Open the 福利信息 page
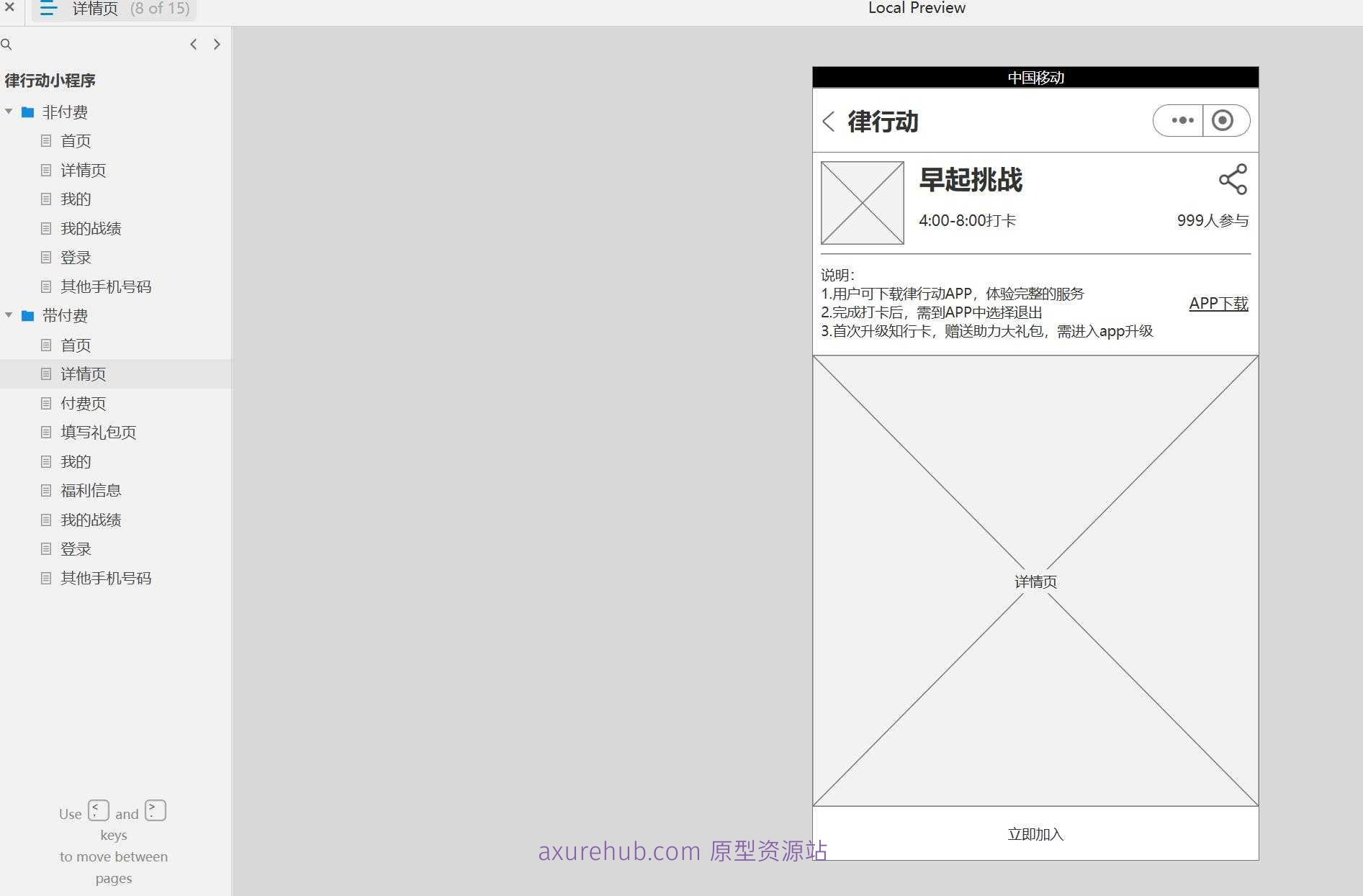The image size is (1363, 896). click(91, 491)
